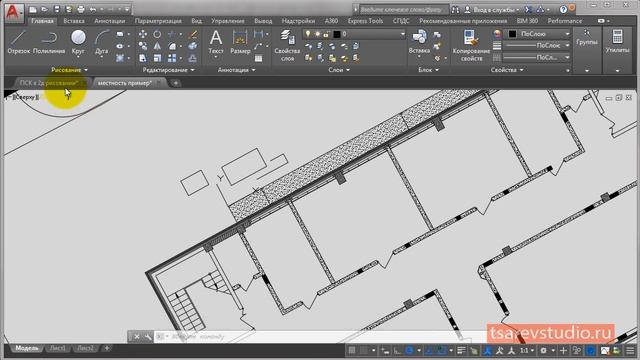Expand the Слои panel
This screenshot has width=640, height=360.
[x=339, y=70]
